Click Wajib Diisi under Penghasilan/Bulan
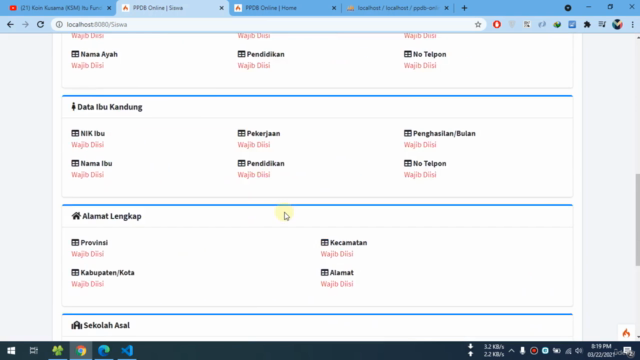 (x=420, y=144)
